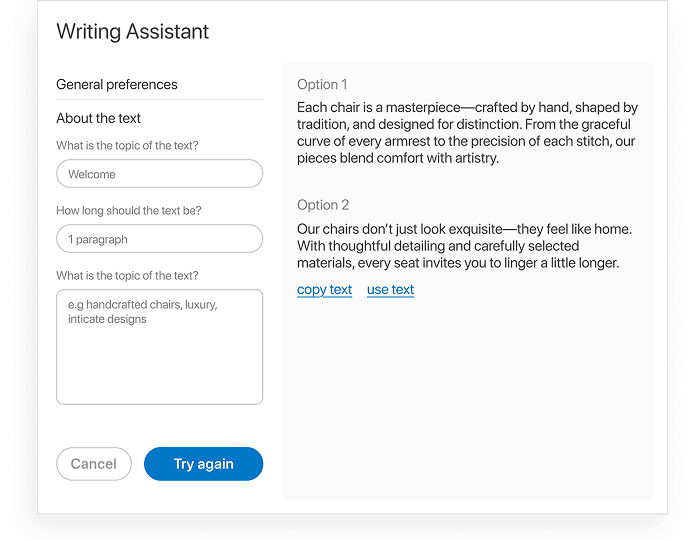Click the word masterpiece in Option 1
The image size is (692, 540).
pyautogui.click(x=423, y=108)
